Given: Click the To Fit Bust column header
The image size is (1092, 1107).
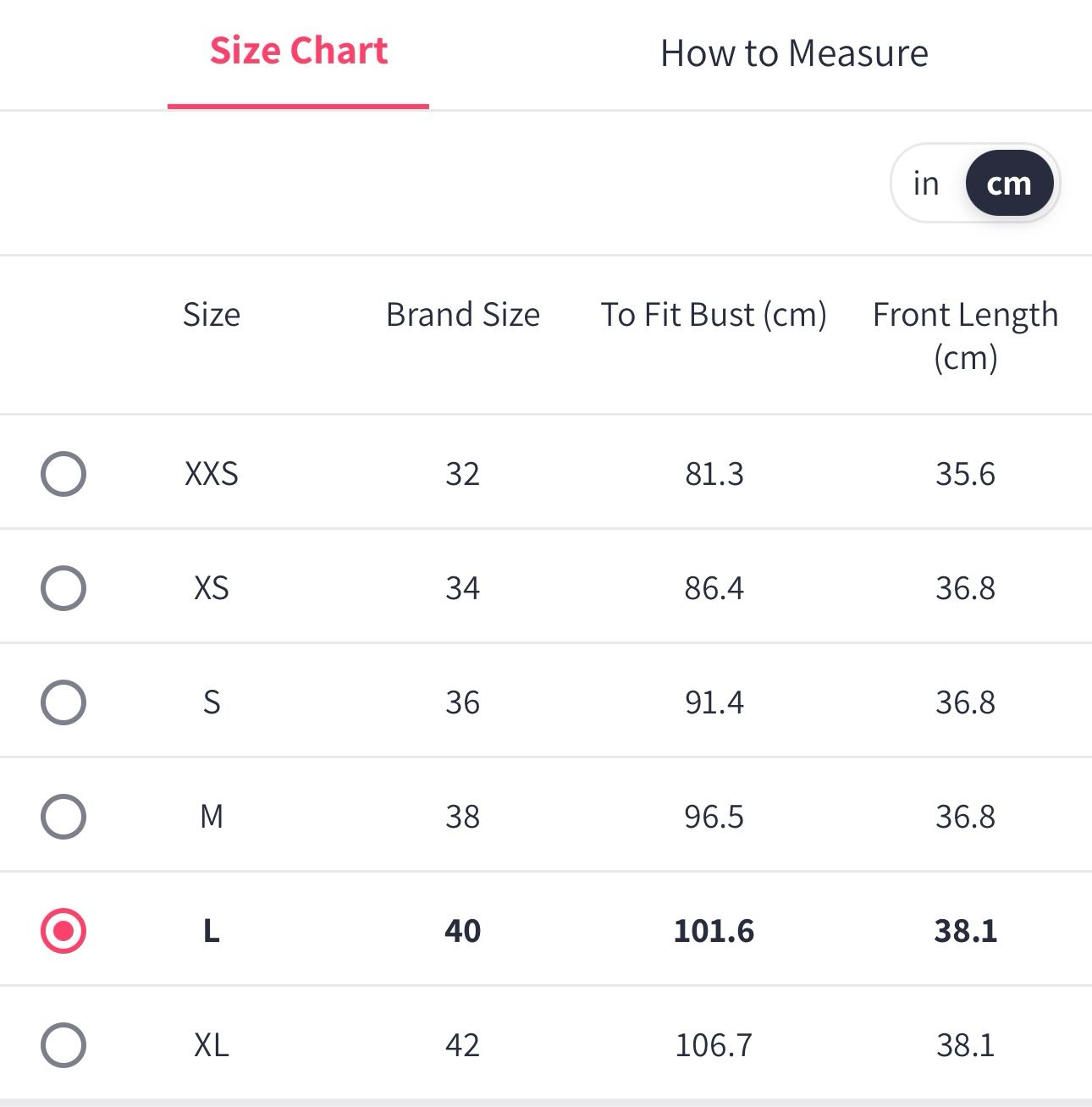Looking at the screenshot, I should tap(714, 314).
